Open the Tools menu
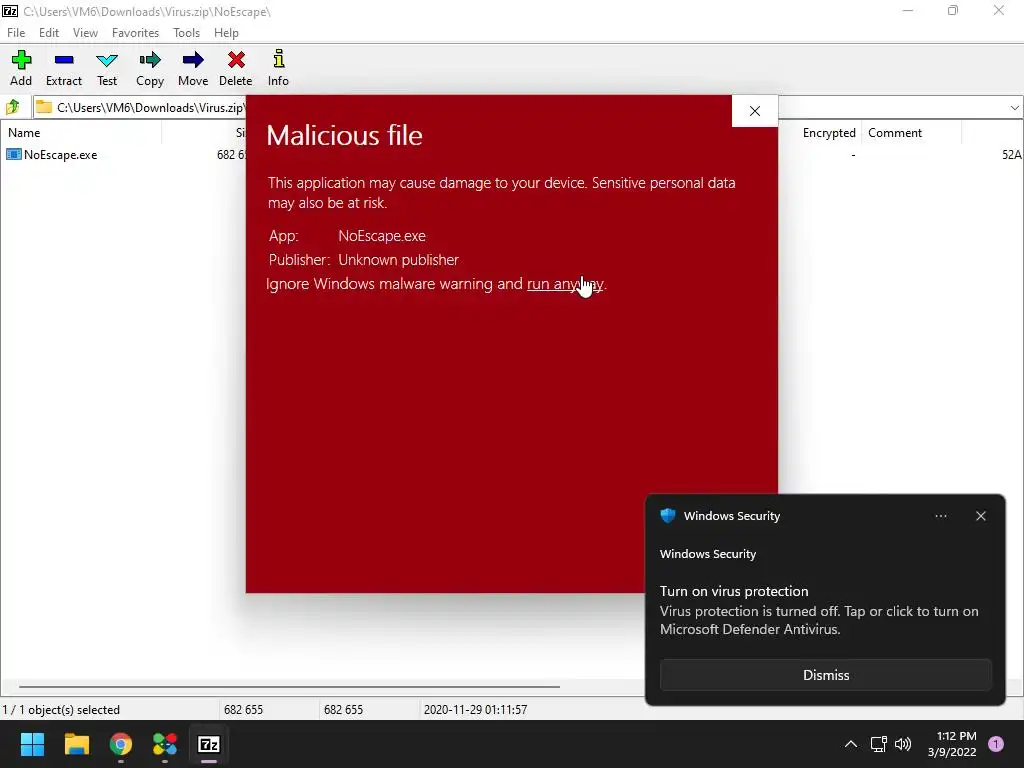 click(x=186, y=33)
